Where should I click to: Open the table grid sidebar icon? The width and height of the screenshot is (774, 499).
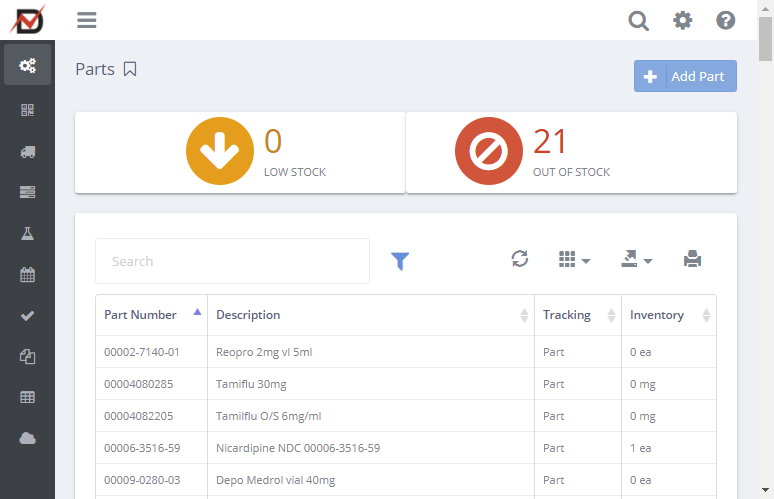click(x=28, y=397)
